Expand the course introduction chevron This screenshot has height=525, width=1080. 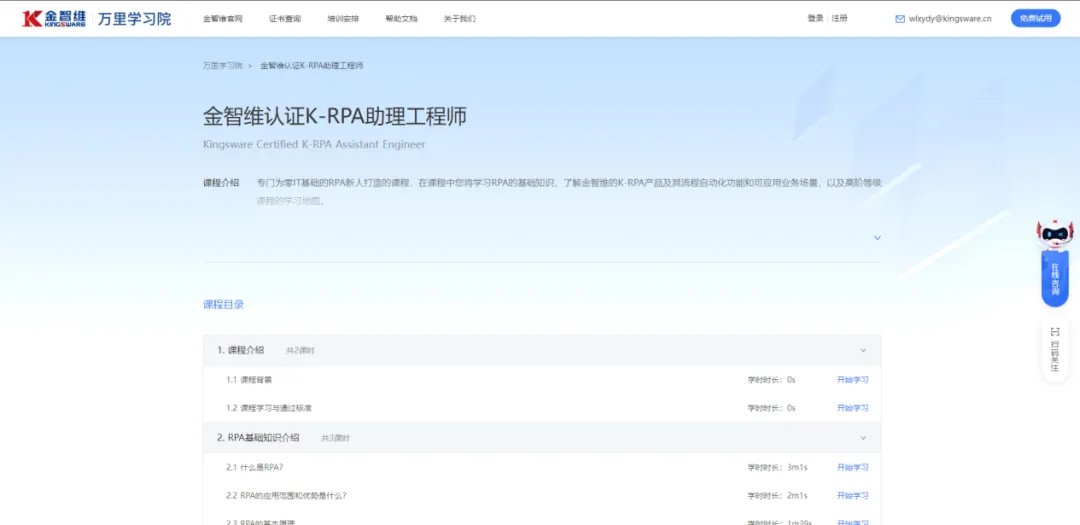(877, 238)
